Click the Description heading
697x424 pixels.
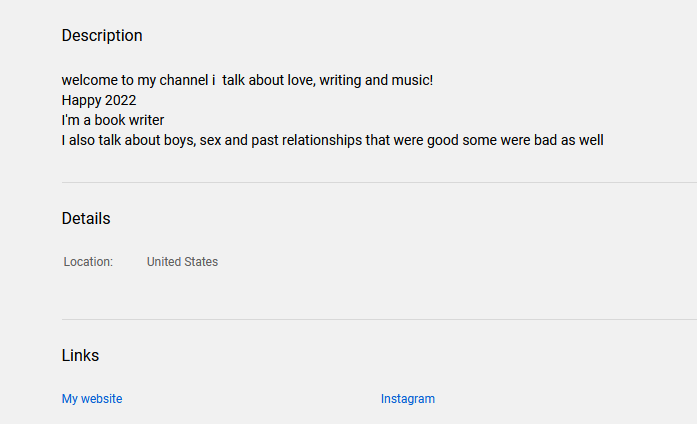tap(102, 36)
